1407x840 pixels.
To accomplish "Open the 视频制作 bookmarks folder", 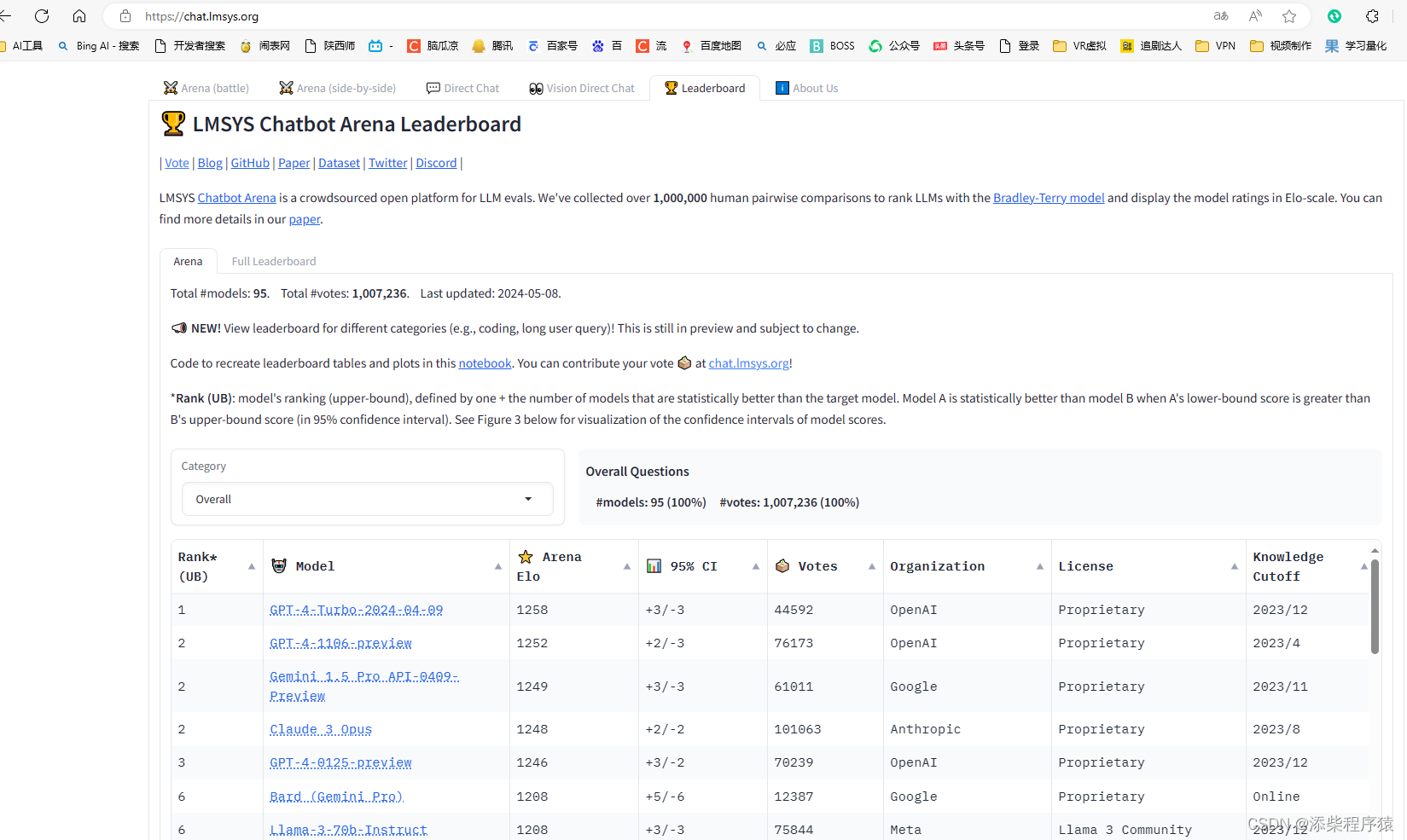I will coord(1281,46).
